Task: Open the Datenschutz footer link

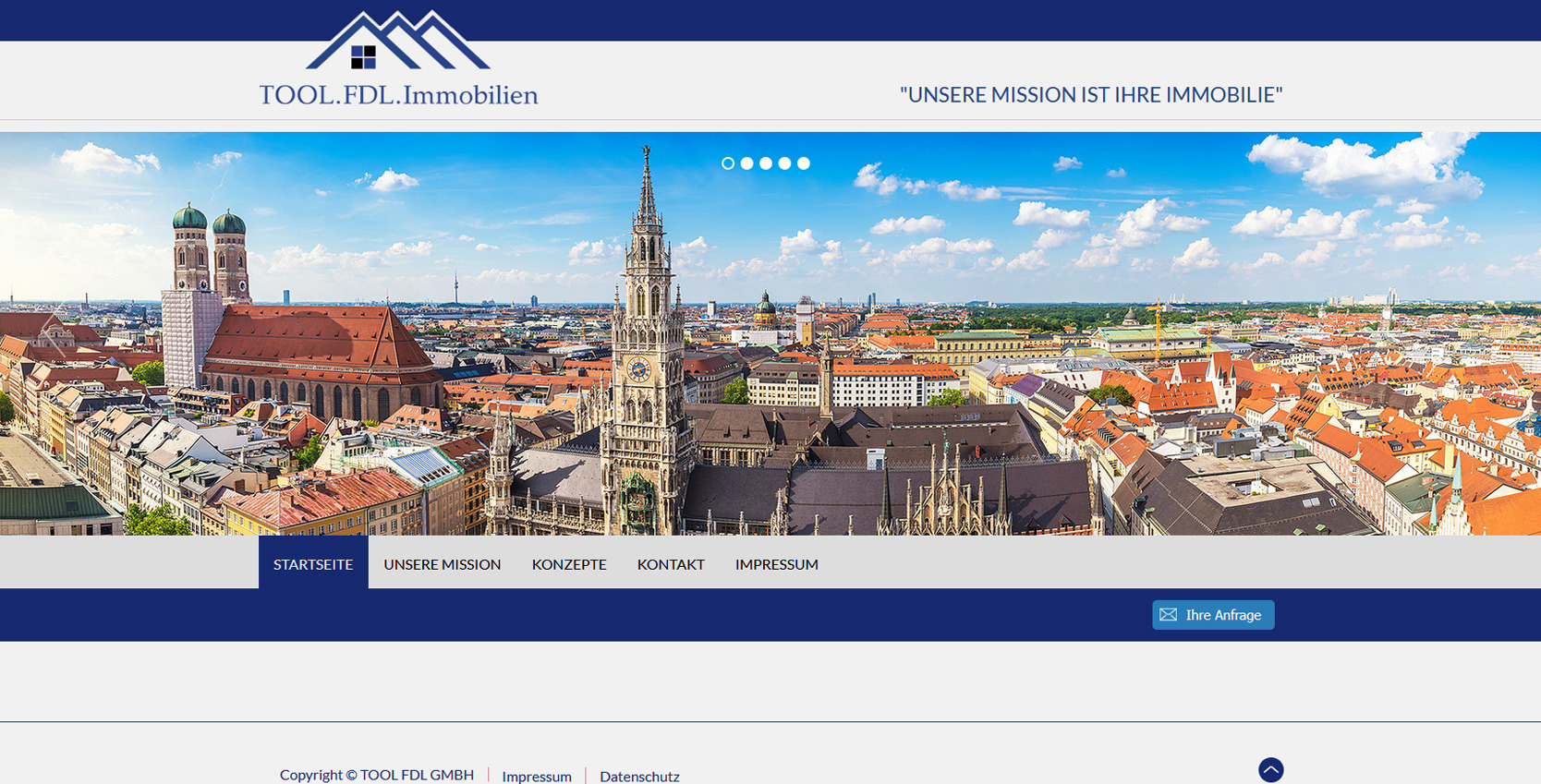Action: (x=639, y=776)
